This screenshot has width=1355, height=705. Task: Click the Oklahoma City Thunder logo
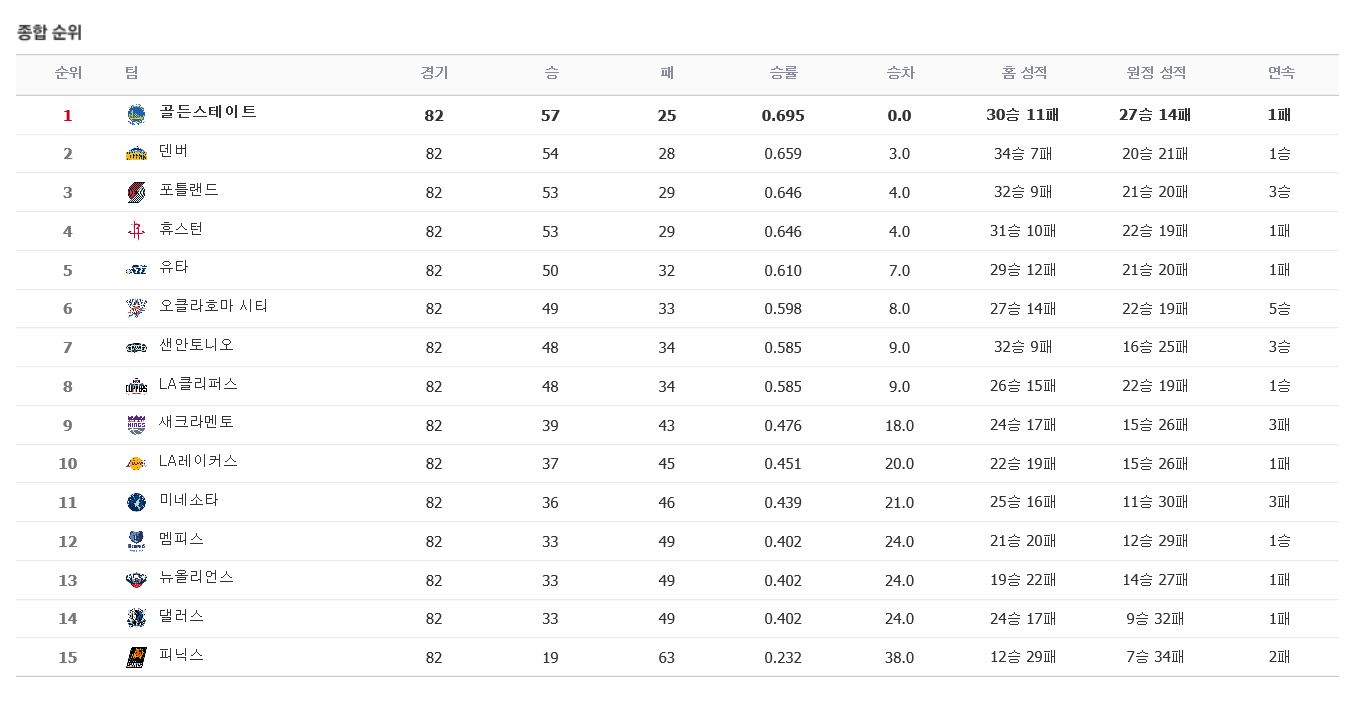[x=136, y=308]
